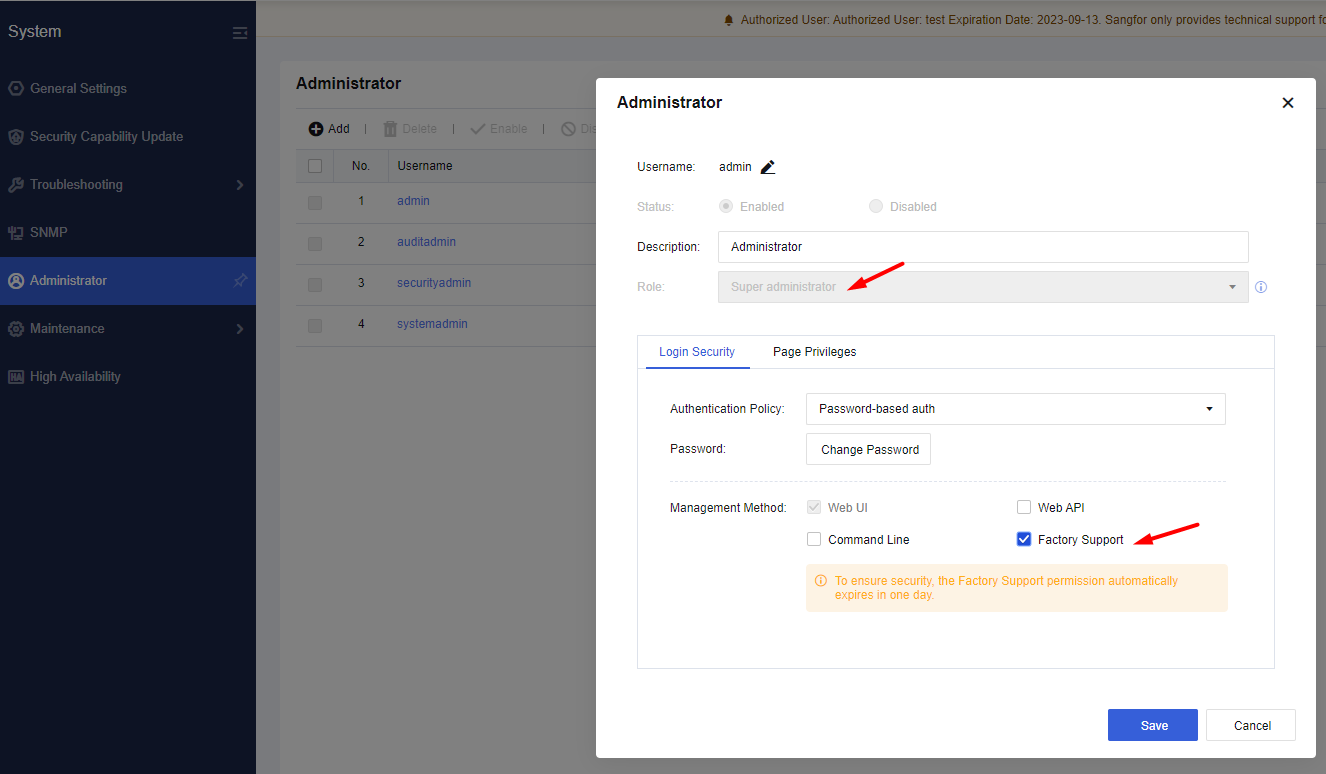
Task: Close the Administrator dialog with X
Action: [x=1287, y=103]
